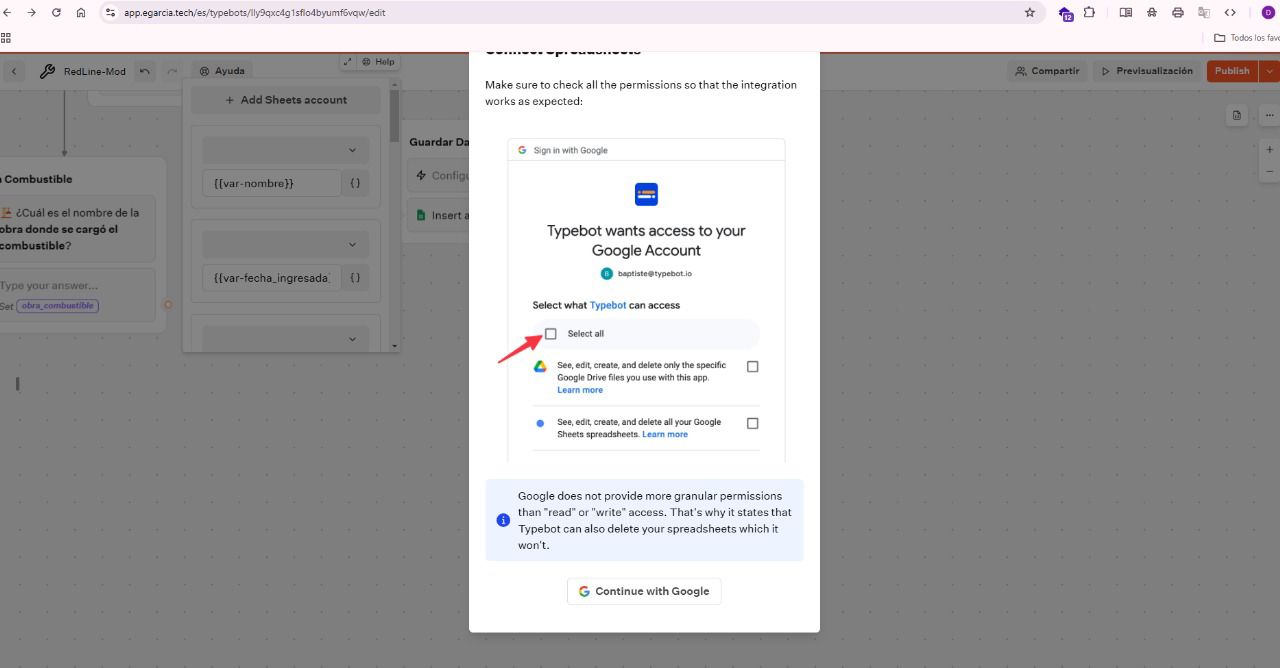Click the Insert Sheets block in Guardar group
This screenshot has height=668, width=1280.
[x=440, y=215]
